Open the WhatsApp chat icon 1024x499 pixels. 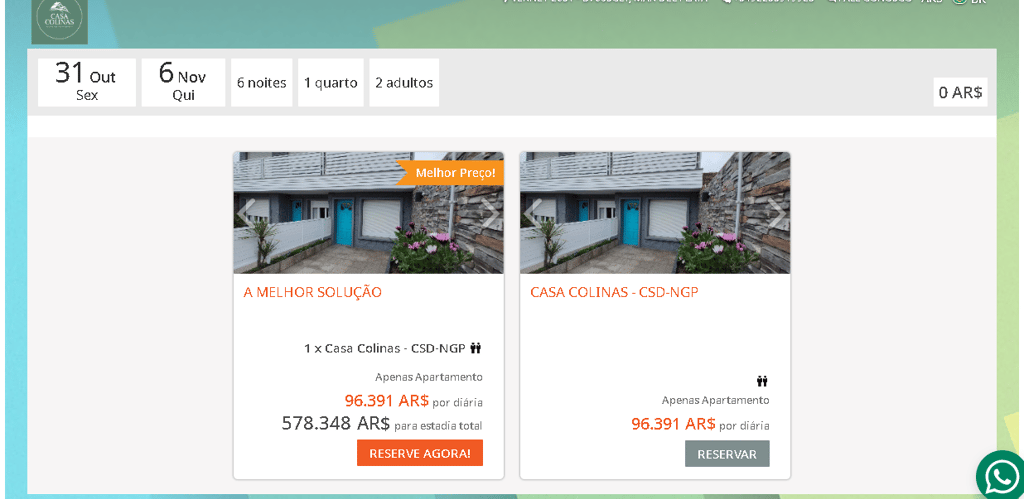pos(1000,475)
